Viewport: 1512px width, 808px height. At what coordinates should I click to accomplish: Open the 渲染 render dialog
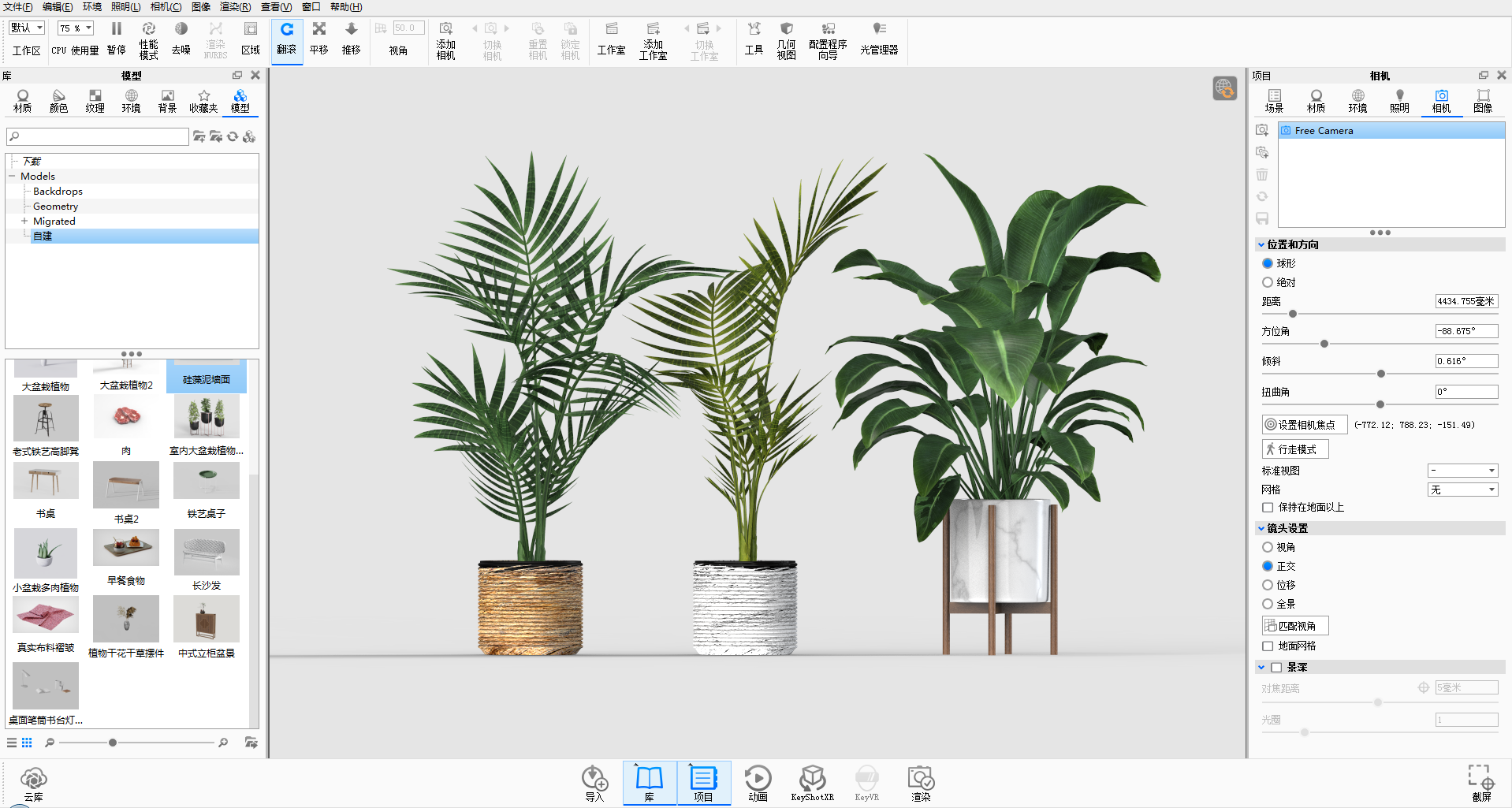coord(921,784)
